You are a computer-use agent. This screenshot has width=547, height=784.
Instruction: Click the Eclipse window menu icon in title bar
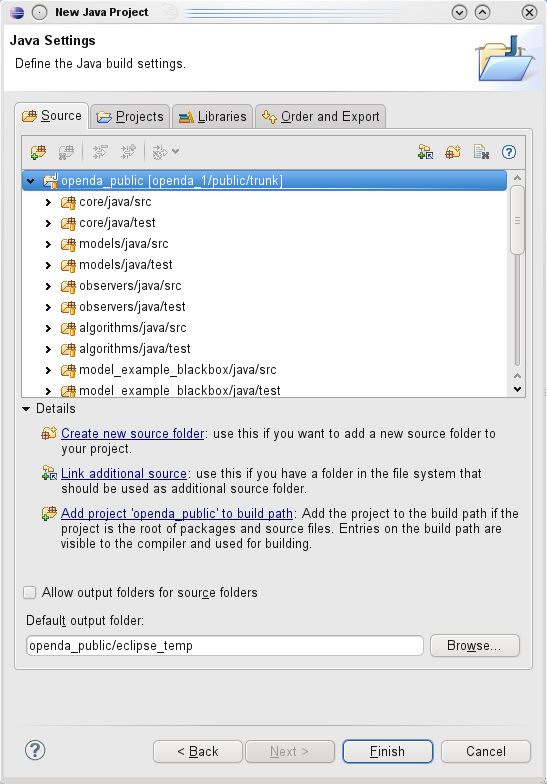point(17,12)
